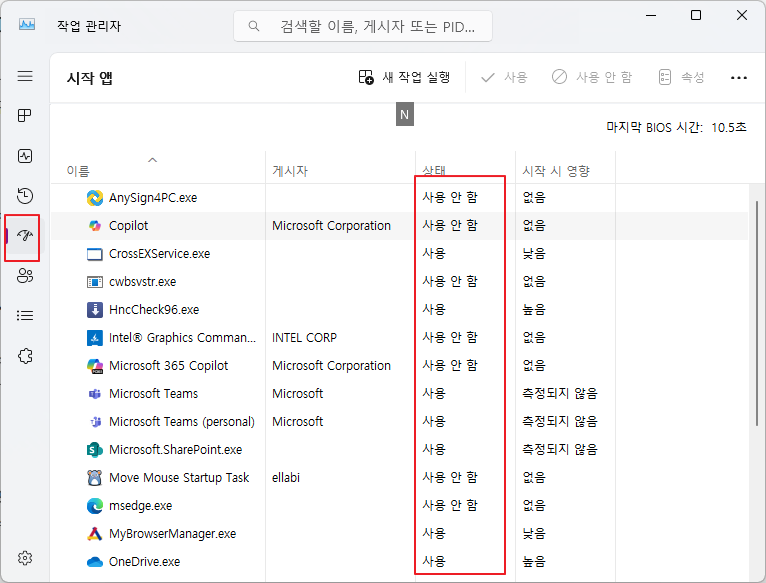Open the App history page icon
The image size is (766, 583).
click(x=25, y=196)
